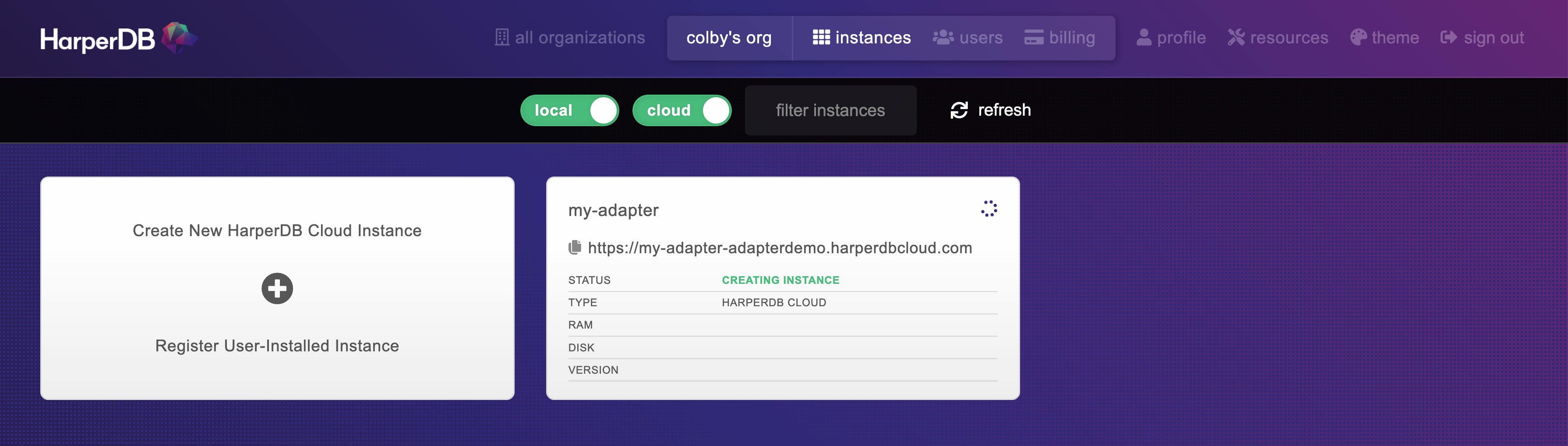Copy the my-adapter instance URL icon
The width and height of the screenshot is (1568, 446).
575,247
